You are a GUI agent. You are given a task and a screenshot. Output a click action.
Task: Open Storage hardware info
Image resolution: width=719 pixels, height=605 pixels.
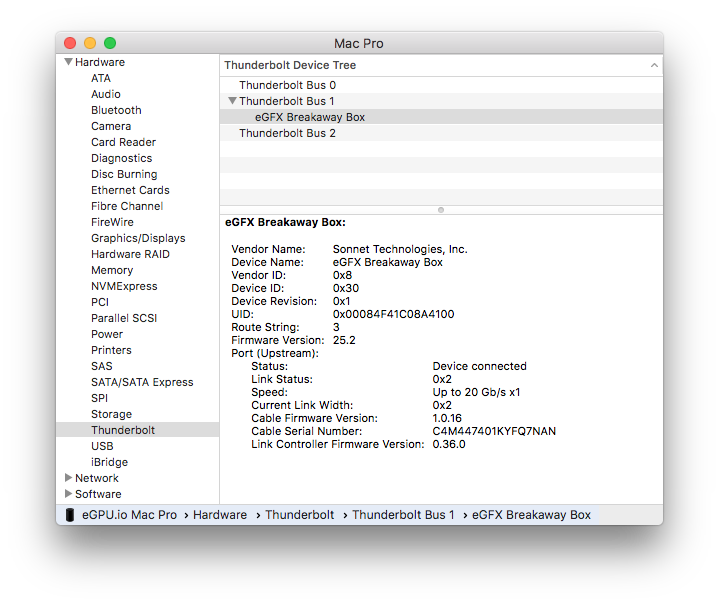(x=111, y=414)
